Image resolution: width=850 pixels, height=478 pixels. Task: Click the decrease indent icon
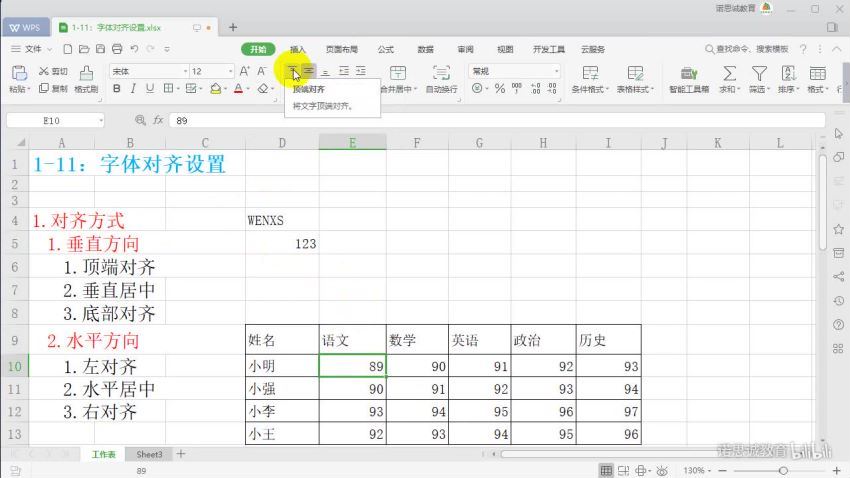pos(344,71)
